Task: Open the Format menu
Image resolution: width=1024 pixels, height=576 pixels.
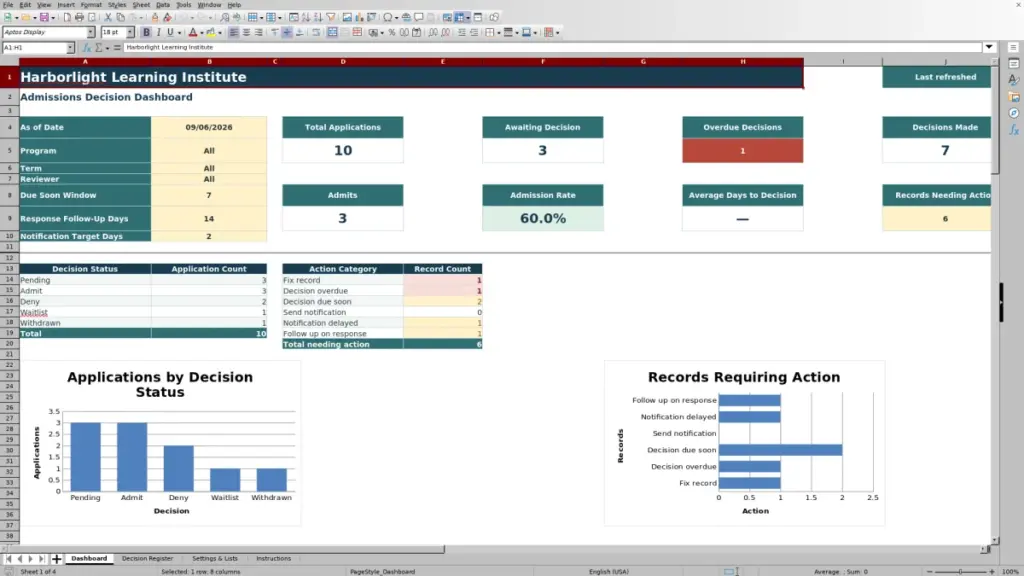Action: pyautogui.click(x=91, y=5)
